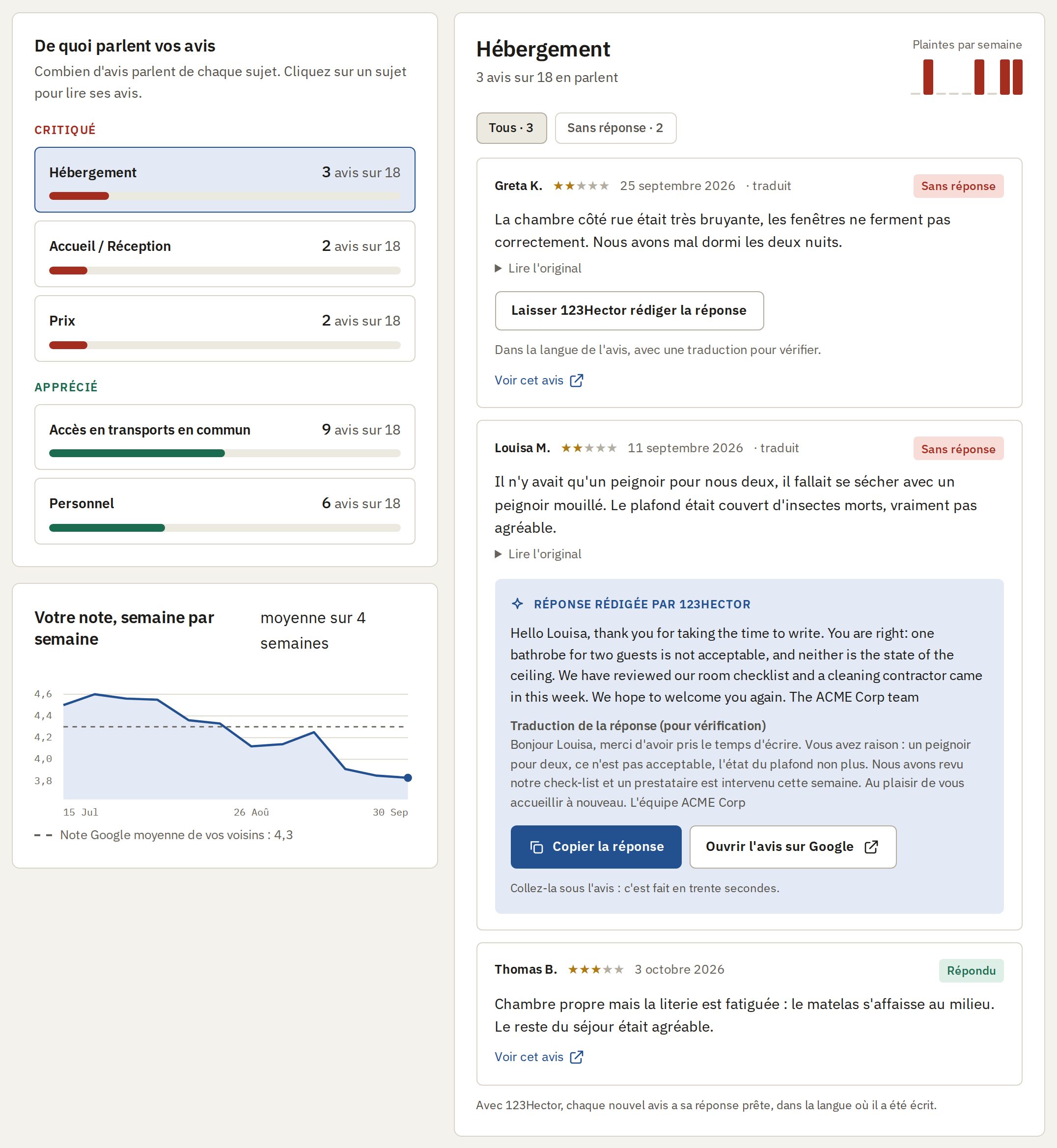Screen dimensions: 1057x1148
Task: Click Ouvrir l'avis sur Google button
Action: (x=793, y=847)
